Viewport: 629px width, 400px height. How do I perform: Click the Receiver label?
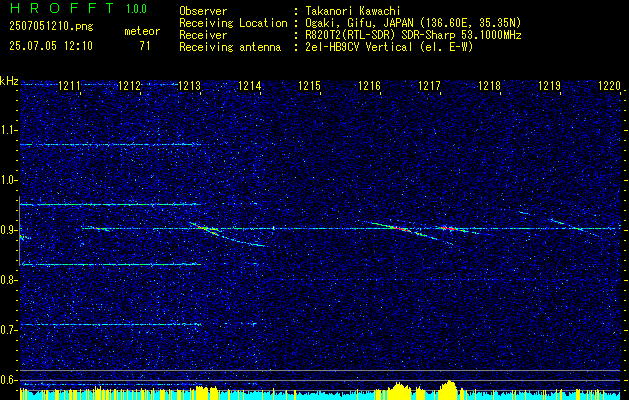coord(203,35)
